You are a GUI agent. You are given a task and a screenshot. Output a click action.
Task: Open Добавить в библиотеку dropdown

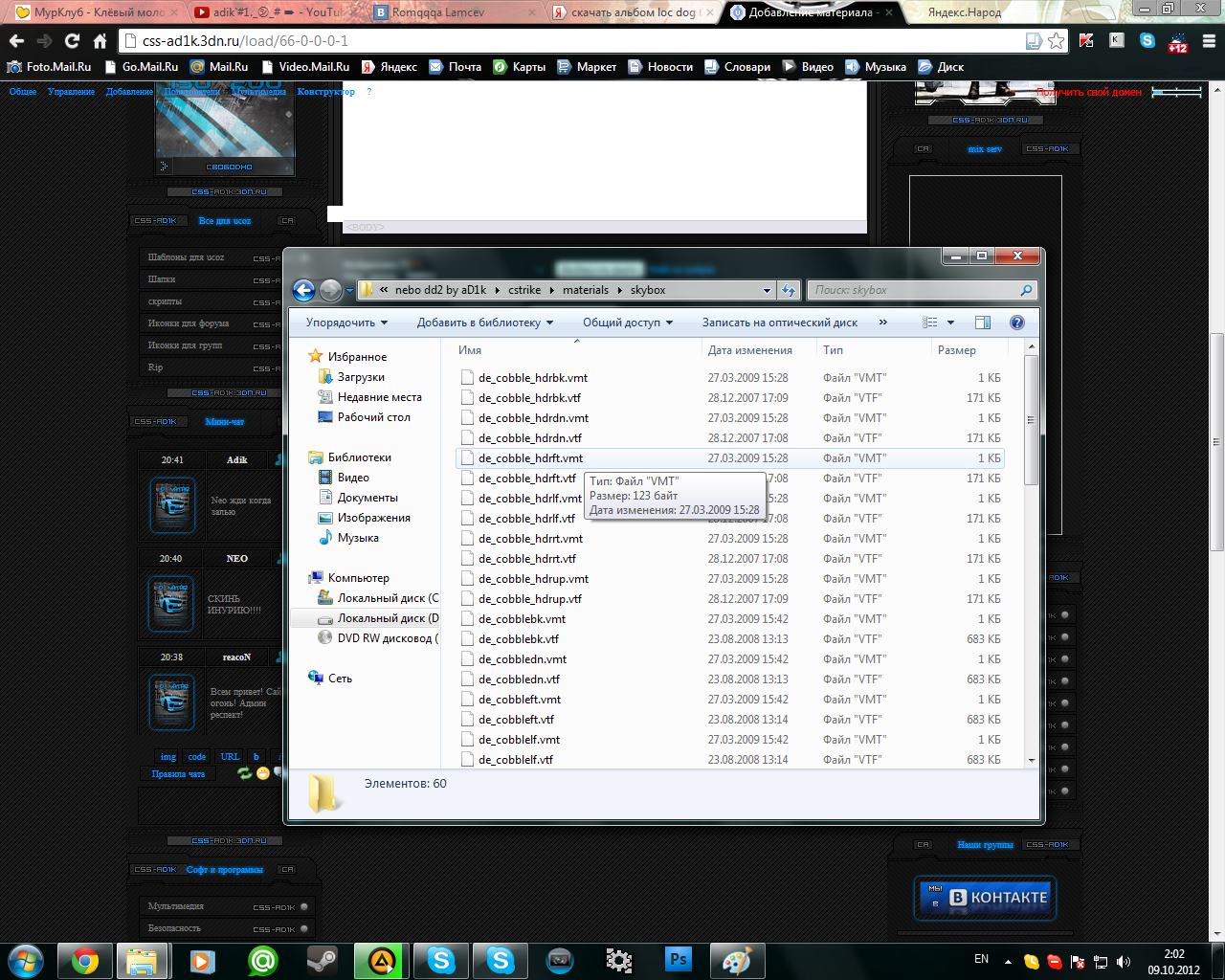[x=484, y=323]
